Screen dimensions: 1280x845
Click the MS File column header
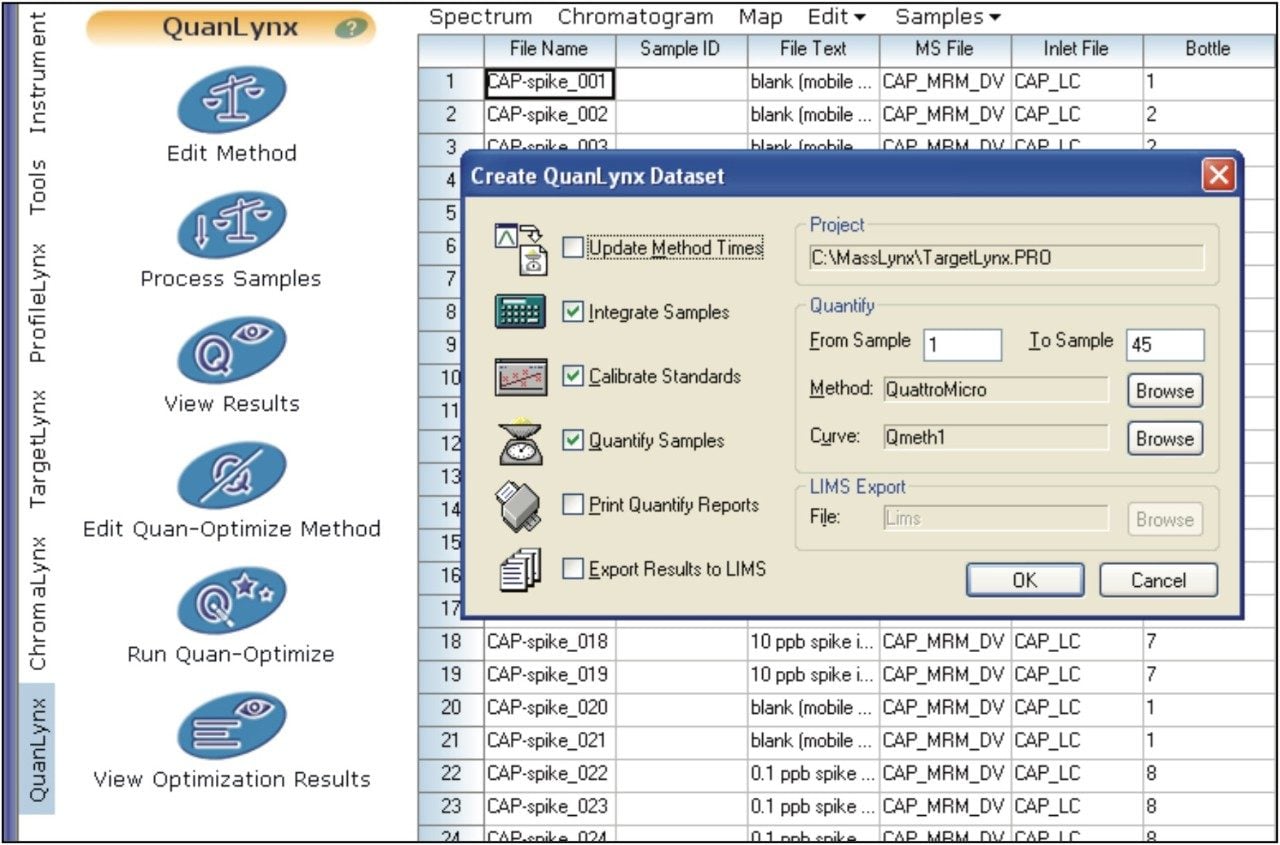pos(945,49)
